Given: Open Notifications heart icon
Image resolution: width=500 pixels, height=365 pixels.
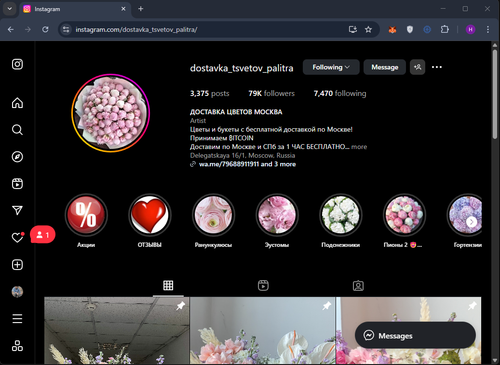Looking at the screenshot, I should point(17,237).
